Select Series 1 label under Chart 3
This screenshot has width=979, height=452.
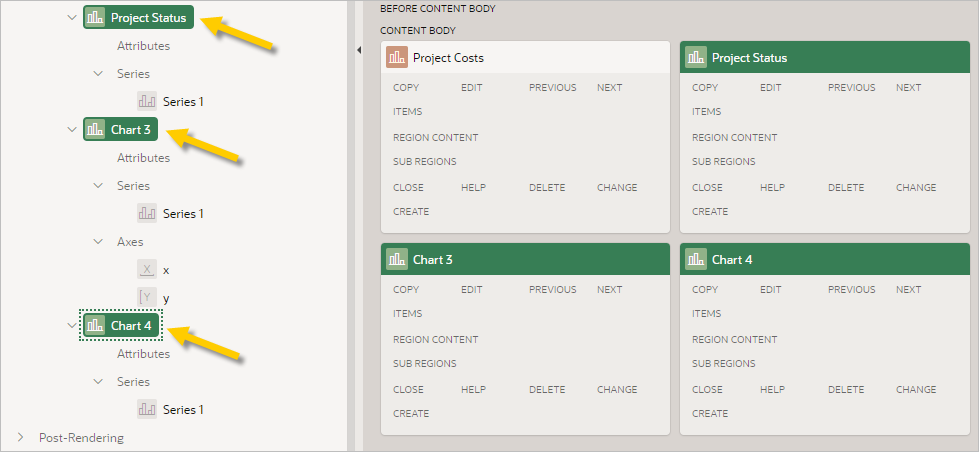[184, 214]
